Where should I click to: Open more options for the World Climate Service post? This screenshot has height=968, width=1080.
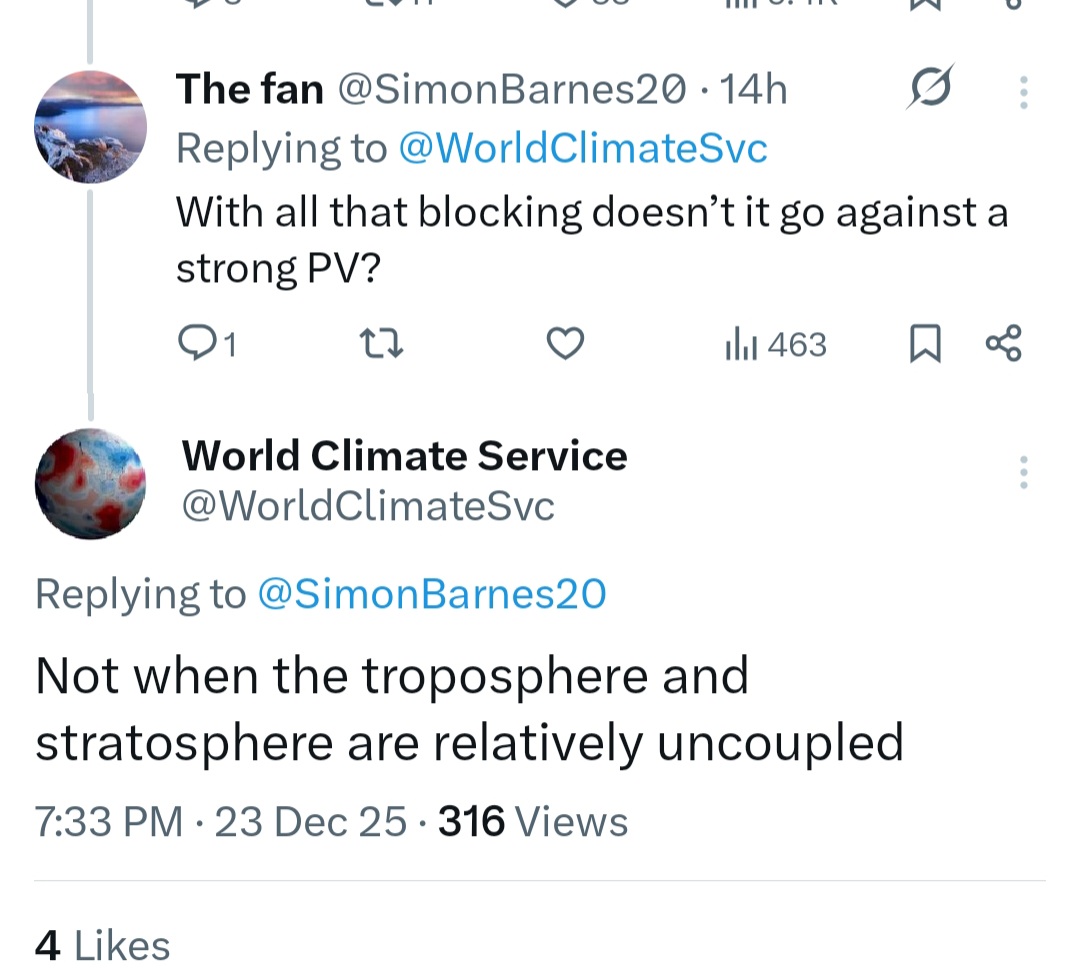(1022, 472)
